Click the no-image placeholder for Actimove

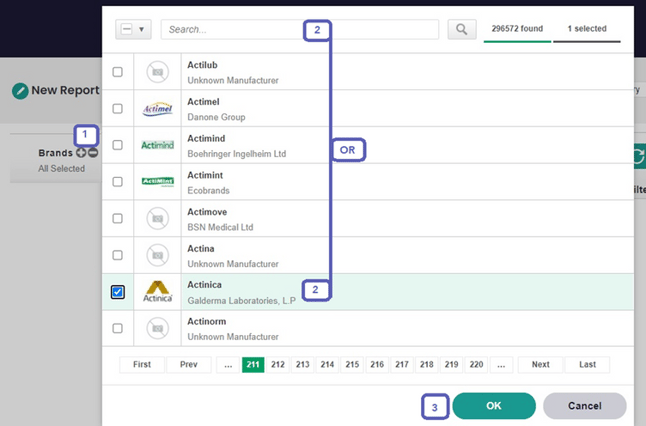157,218
